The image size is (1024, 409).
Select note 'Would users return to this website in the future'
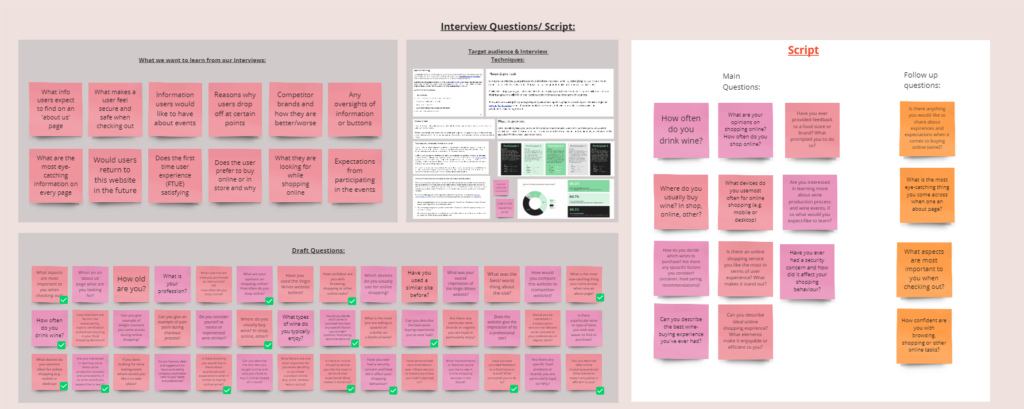click(116, 176)
